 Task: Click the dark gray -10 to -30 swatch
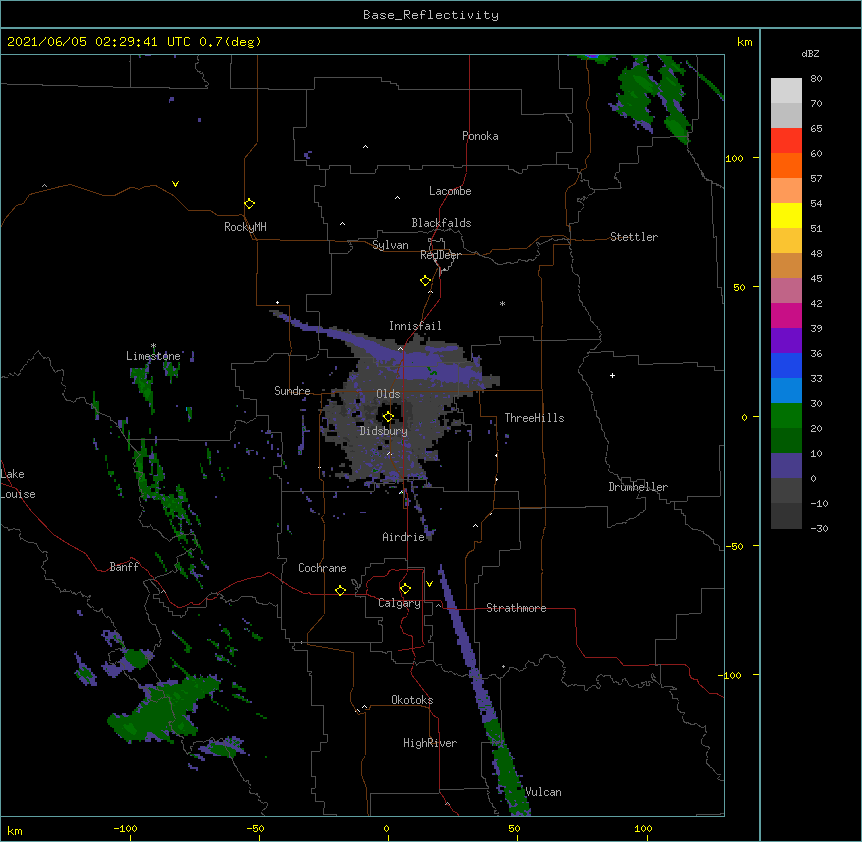click(786, 516)
